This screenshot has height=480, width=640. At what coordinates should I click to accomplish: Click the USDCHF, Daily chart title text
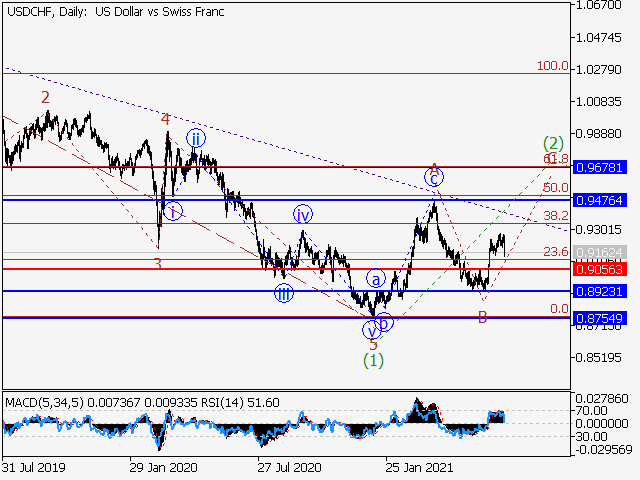point(116,12)
